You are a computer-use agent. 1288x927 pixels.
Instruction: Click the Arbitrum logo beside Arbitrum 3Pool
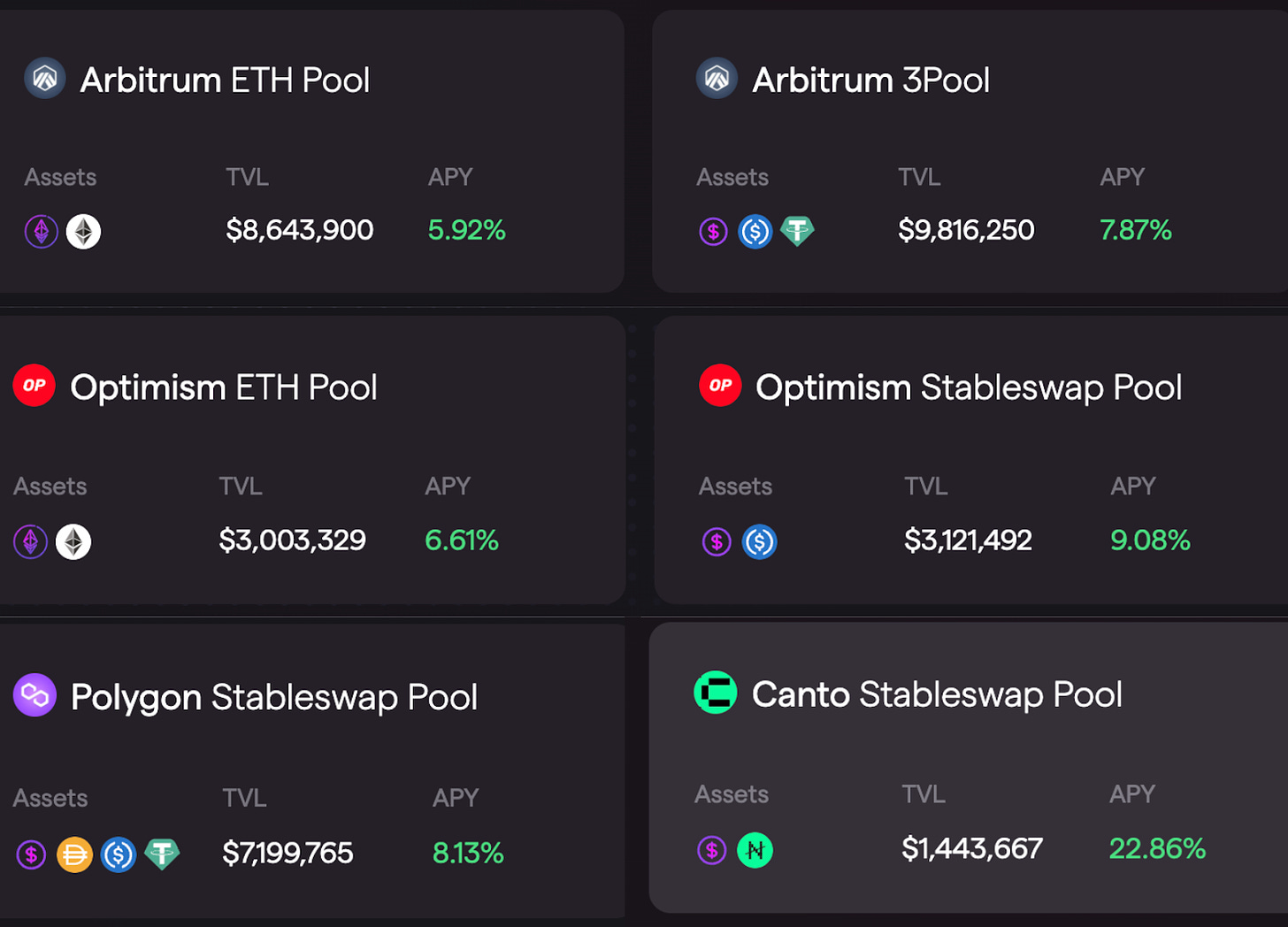click(717, 79)
